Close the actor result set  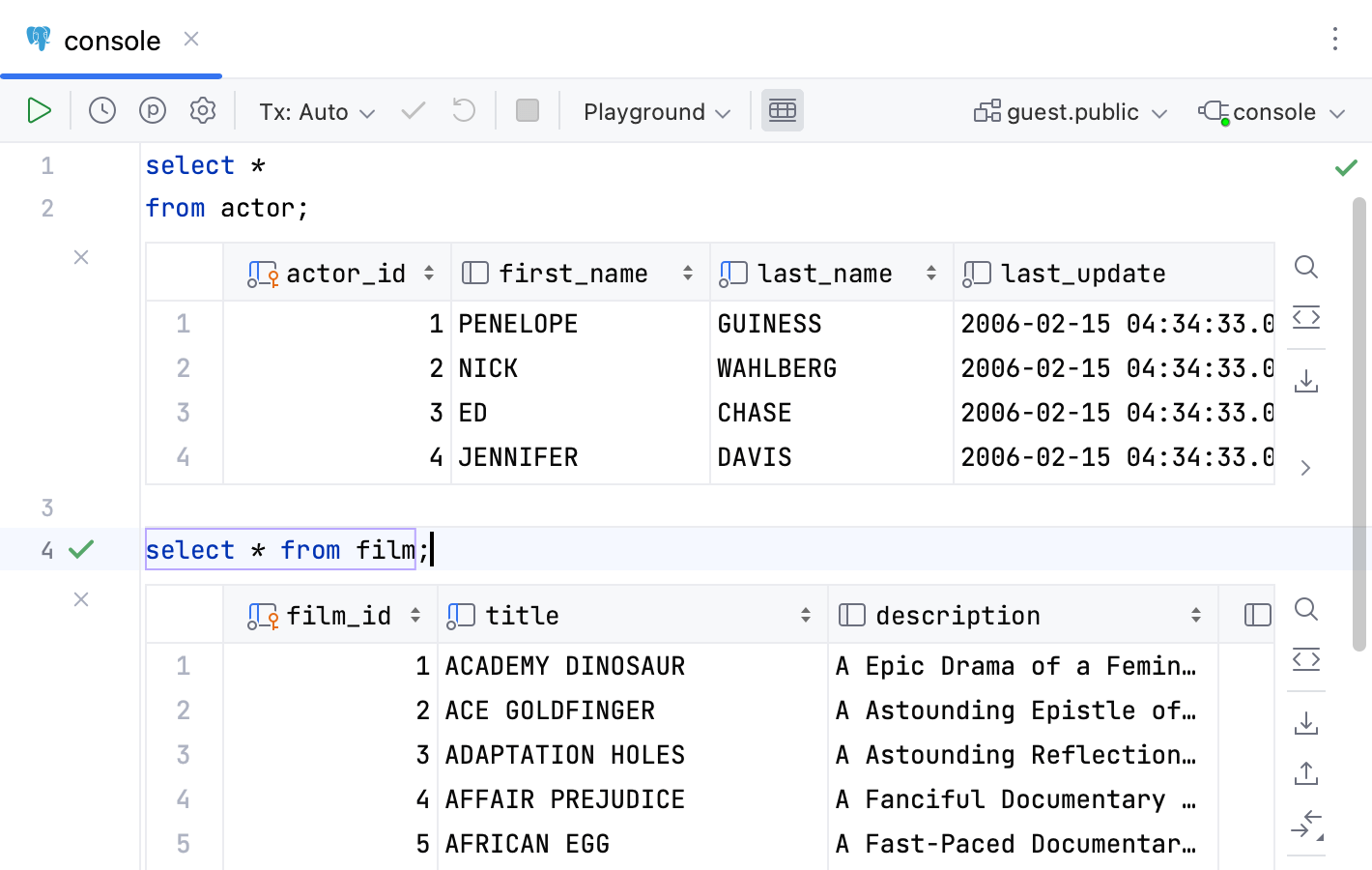[81, 257]
